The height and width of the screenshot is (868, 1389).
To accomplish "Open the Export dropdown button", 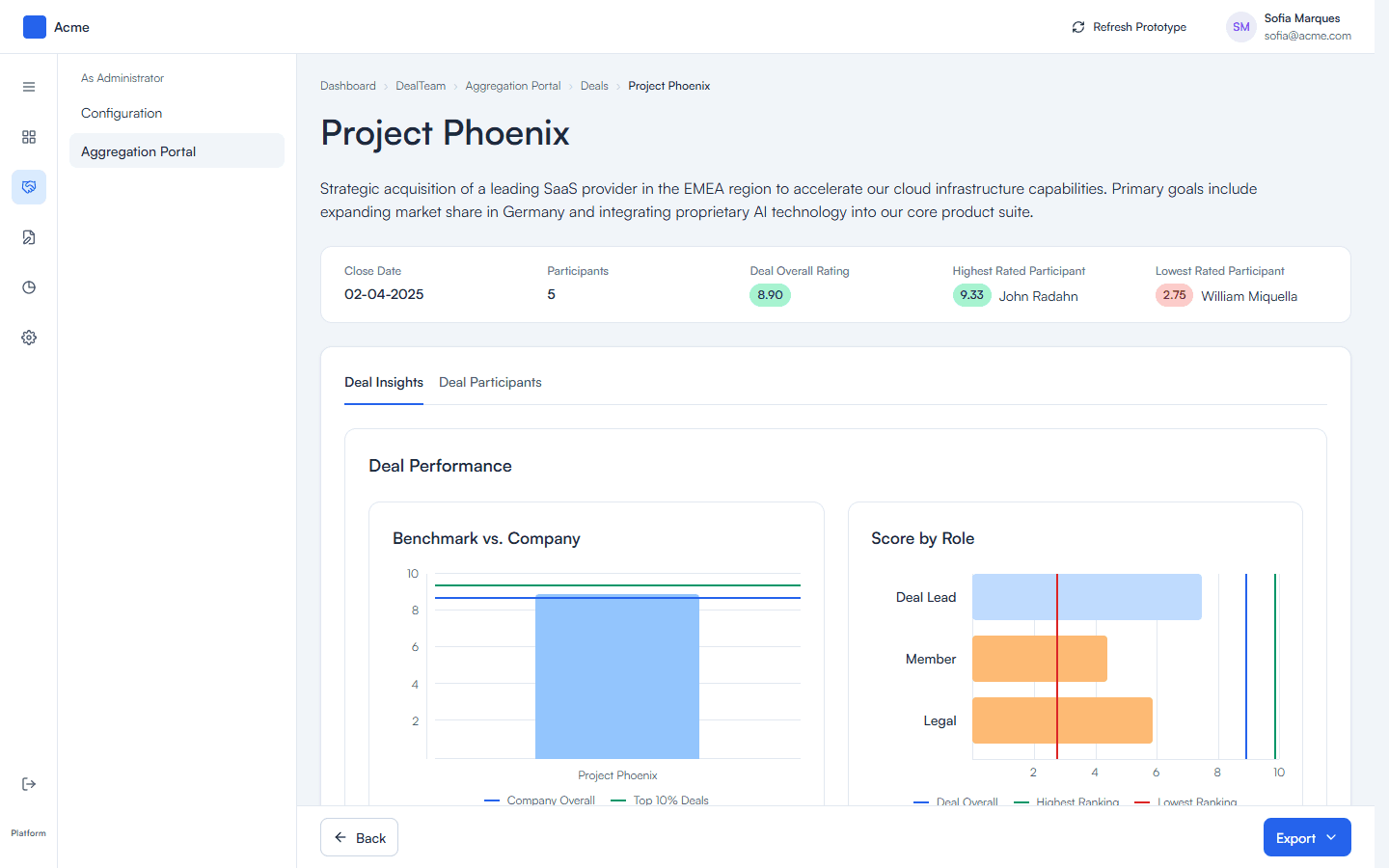I will [1307, 837].
